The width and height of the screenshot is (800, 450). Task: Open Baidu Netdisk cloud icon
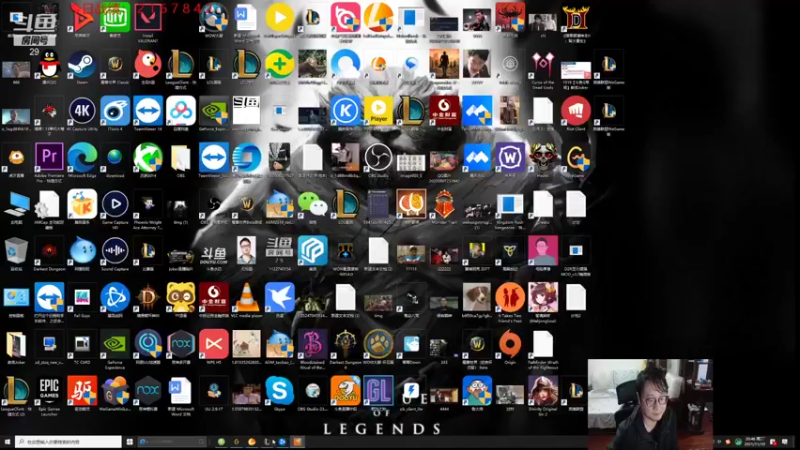pos(181,111)
